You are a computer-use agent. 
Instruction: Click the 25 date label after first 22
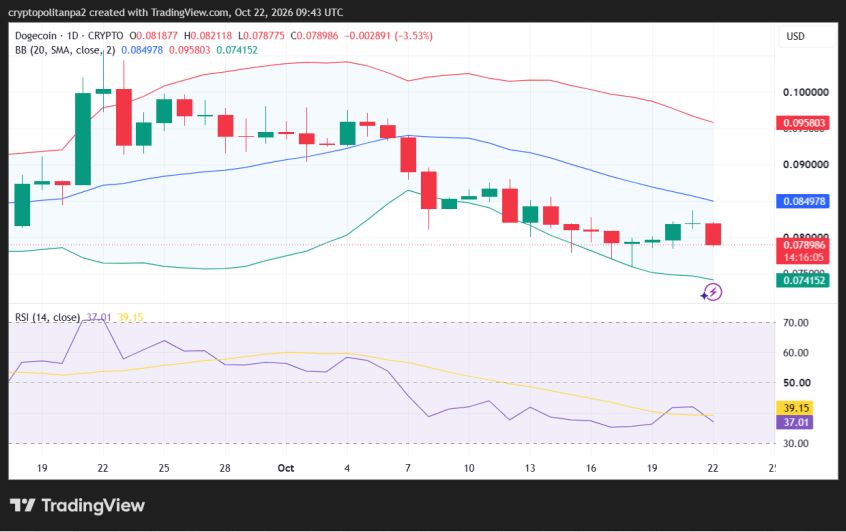click(163, 468)
